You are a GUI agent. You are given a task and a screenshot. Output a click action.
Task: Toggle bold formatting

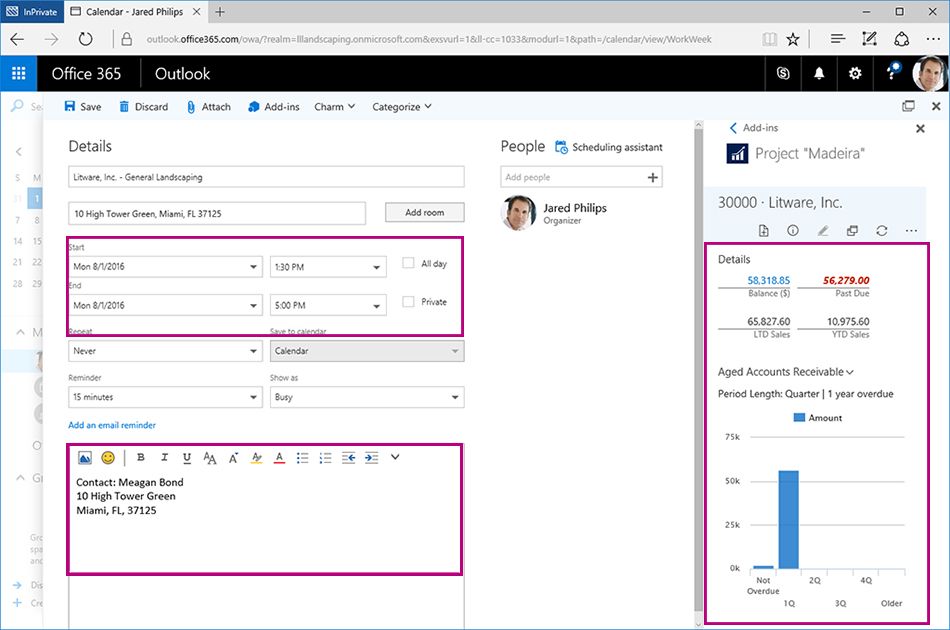tap(141, 457)
